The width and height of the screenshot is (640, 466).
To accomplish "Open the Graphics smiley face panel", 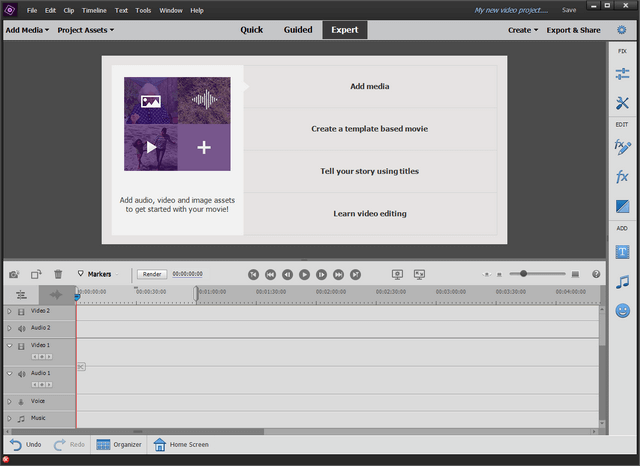I will pos(622,311).
